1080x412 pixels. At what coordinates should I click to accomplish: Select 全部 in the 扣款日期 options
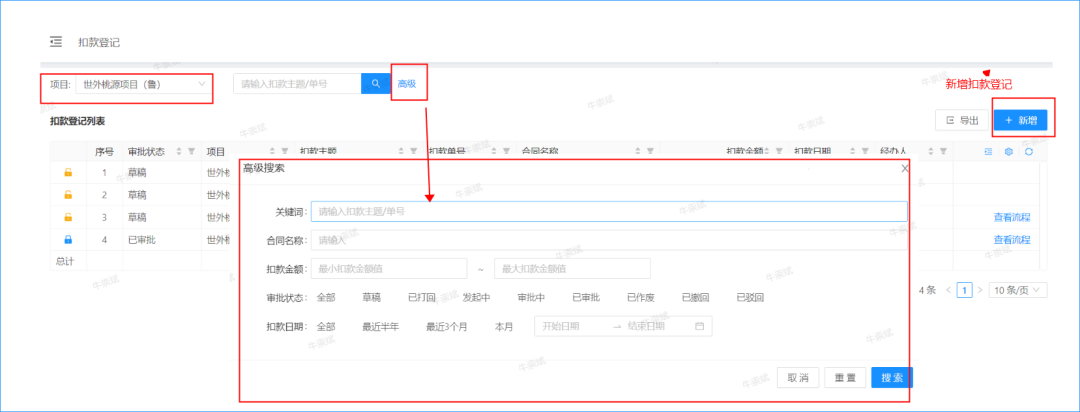point(326,327)
